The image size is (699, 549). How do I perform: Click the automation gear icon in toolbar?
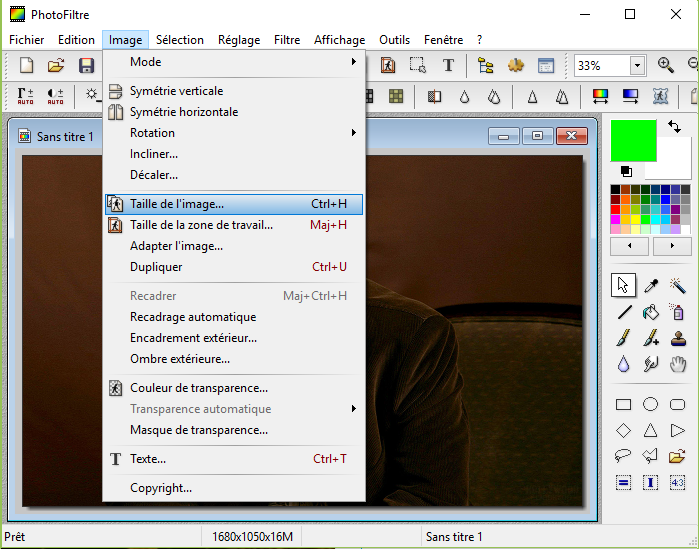tap(516, 66)
